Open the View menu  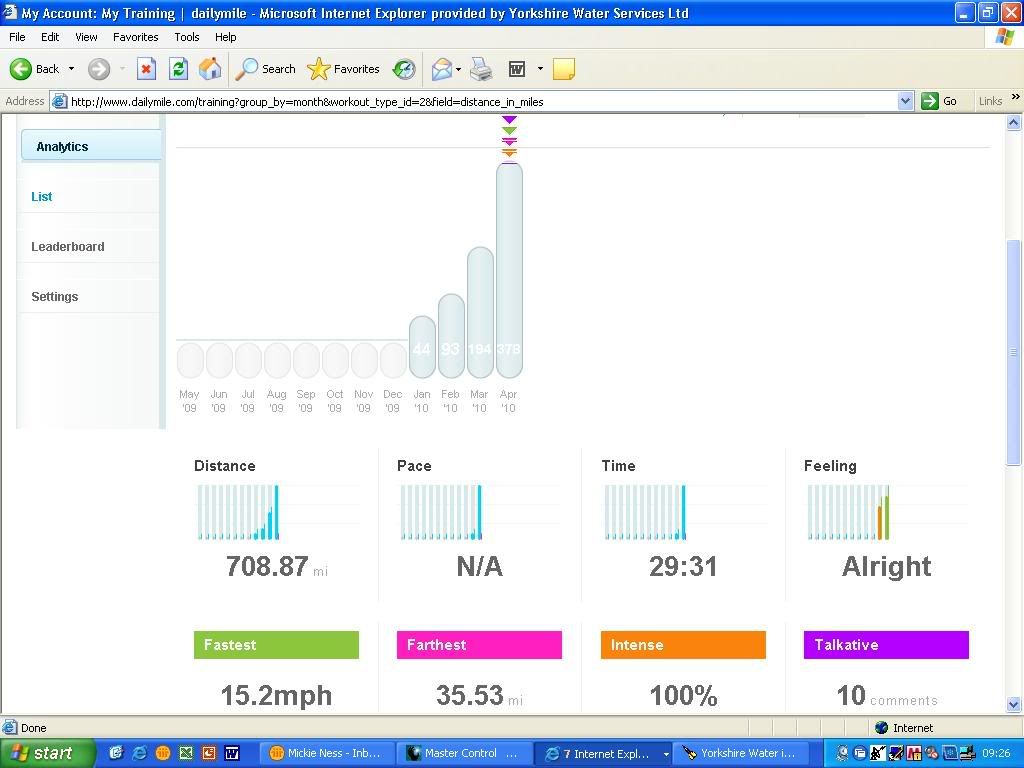pyautogui.click(x=86, y=37)
